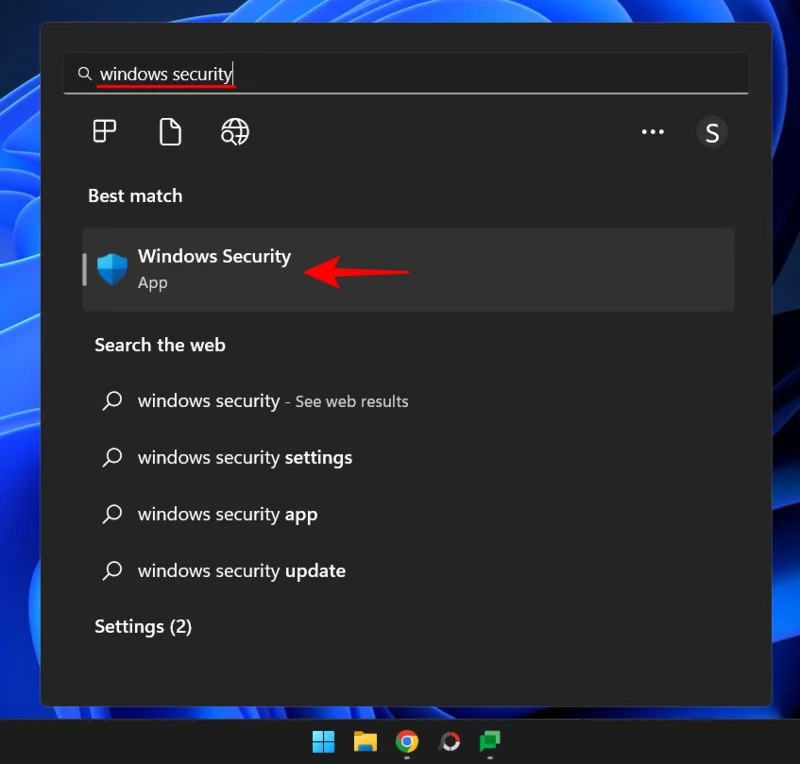Click the user account avatar

pyautogui.click(x=712, y=131)
